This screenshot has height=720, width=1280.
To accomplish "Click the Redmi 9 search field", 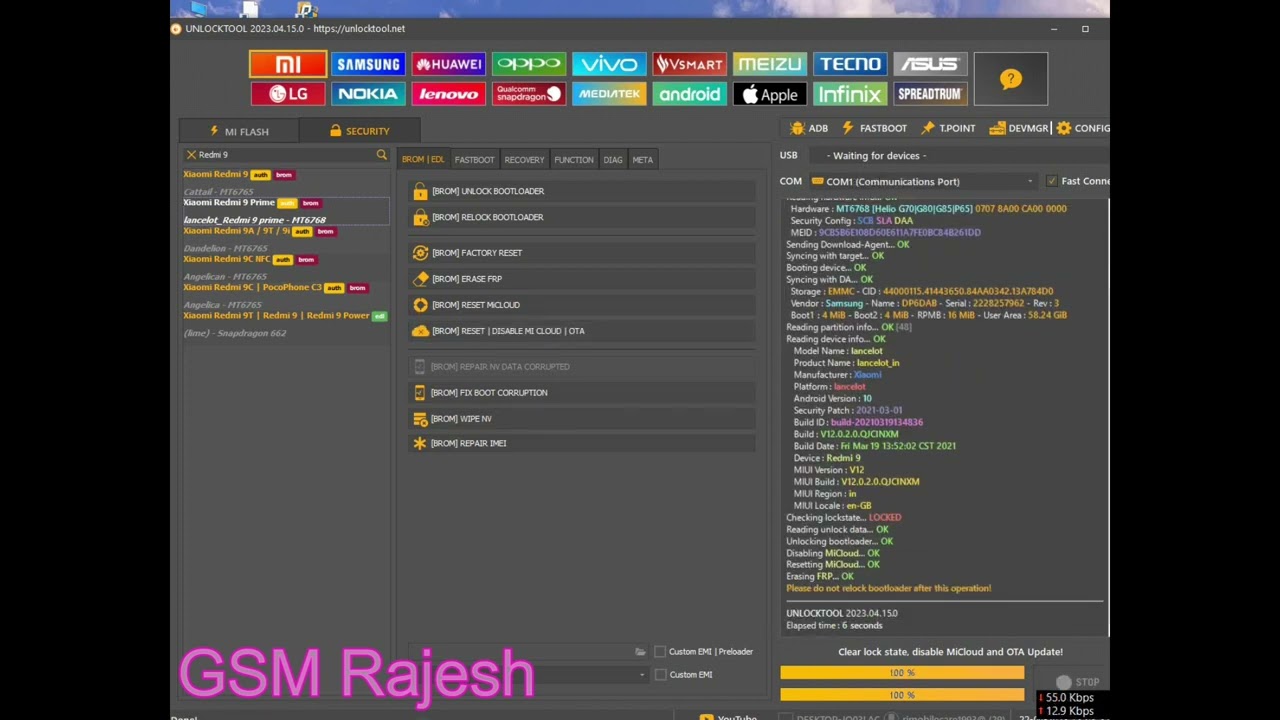I will tap(285, 155).
